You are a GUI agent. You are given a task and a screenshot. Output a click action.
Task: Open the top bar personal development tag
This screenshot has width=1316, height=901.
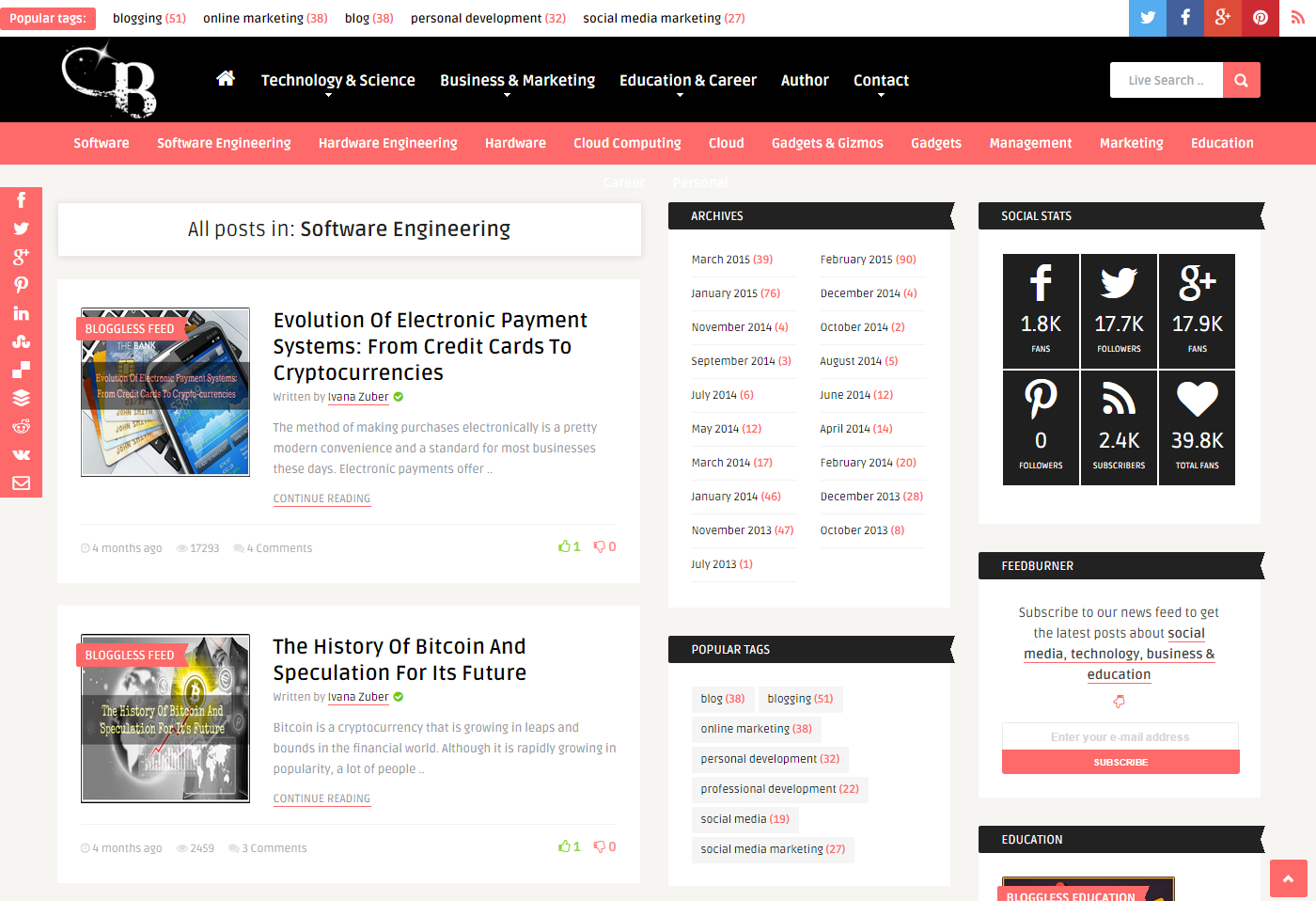[488, 18]
